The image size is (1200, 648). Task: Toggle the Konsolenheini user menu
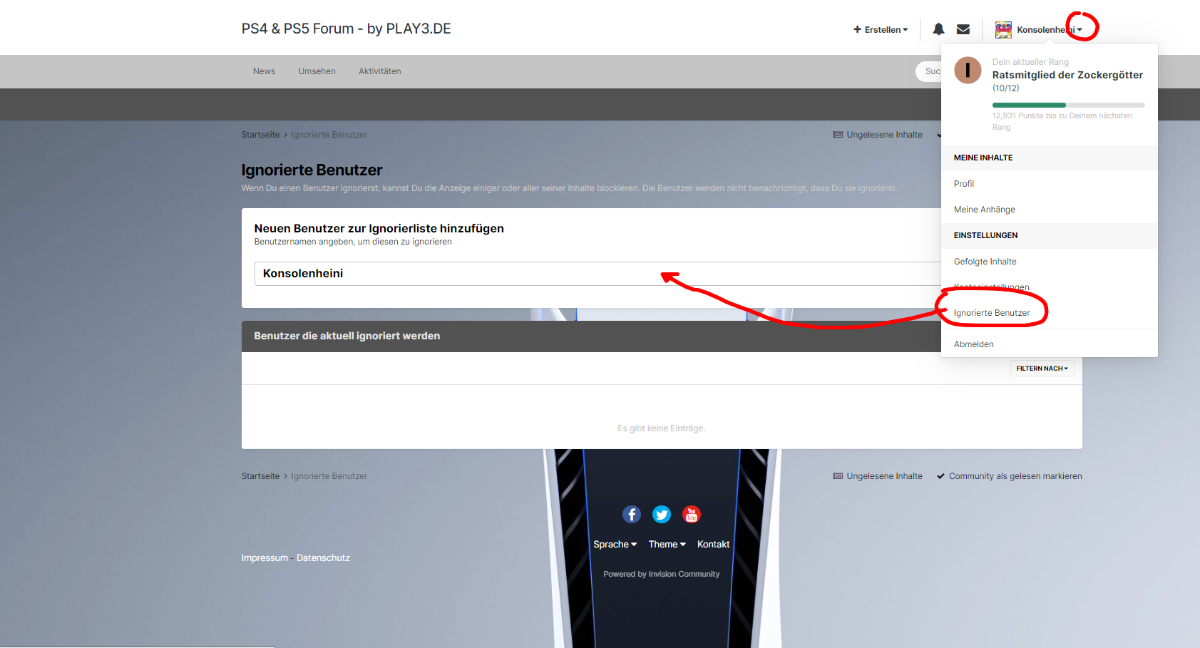(x=1049, y=30)
